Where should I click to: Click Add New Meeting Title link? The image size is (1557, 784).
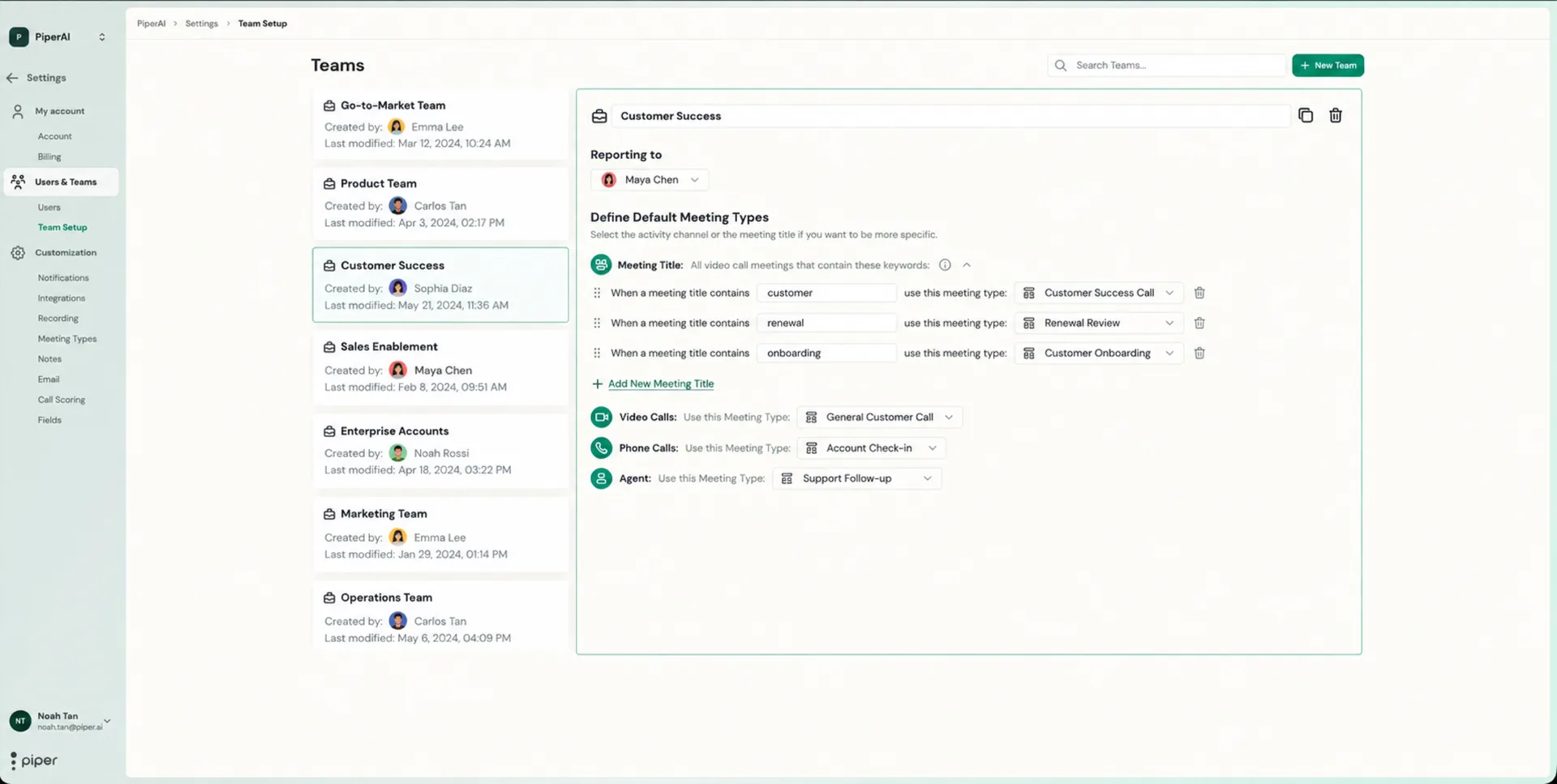661,383
